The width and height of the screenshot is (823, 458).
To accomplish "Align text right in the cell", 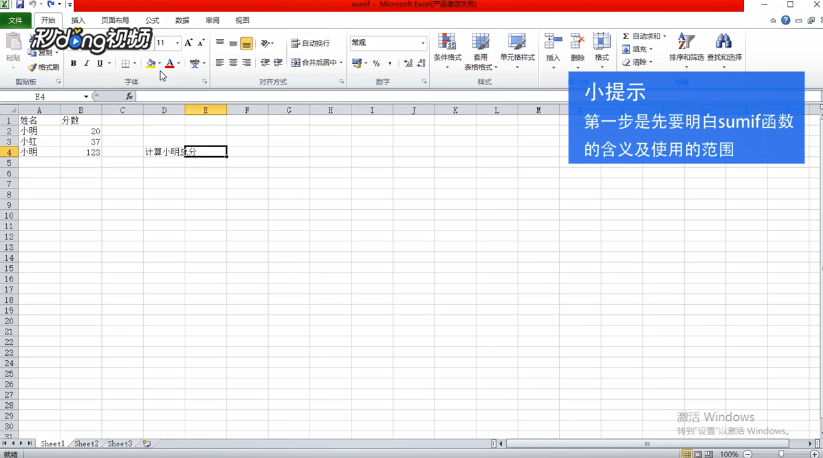I will [x=246, y=63].
